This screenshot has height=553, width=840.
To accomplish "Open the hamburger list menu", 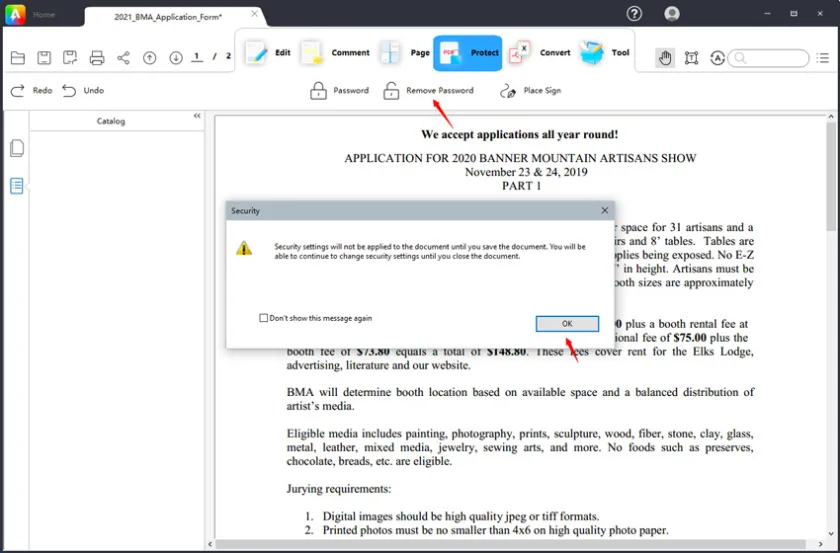I will click(x=823, y=58).
